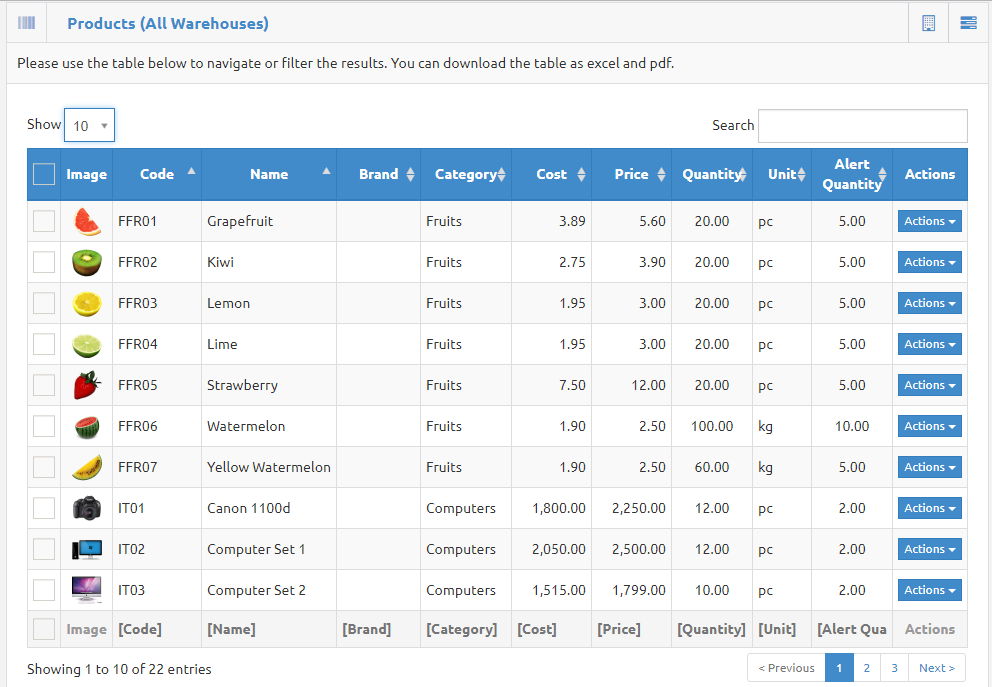The height and width of the screenshot is (687, 992).
Task: Open Actions dropdown for Strawberry
Action: (x=929, y=385)
